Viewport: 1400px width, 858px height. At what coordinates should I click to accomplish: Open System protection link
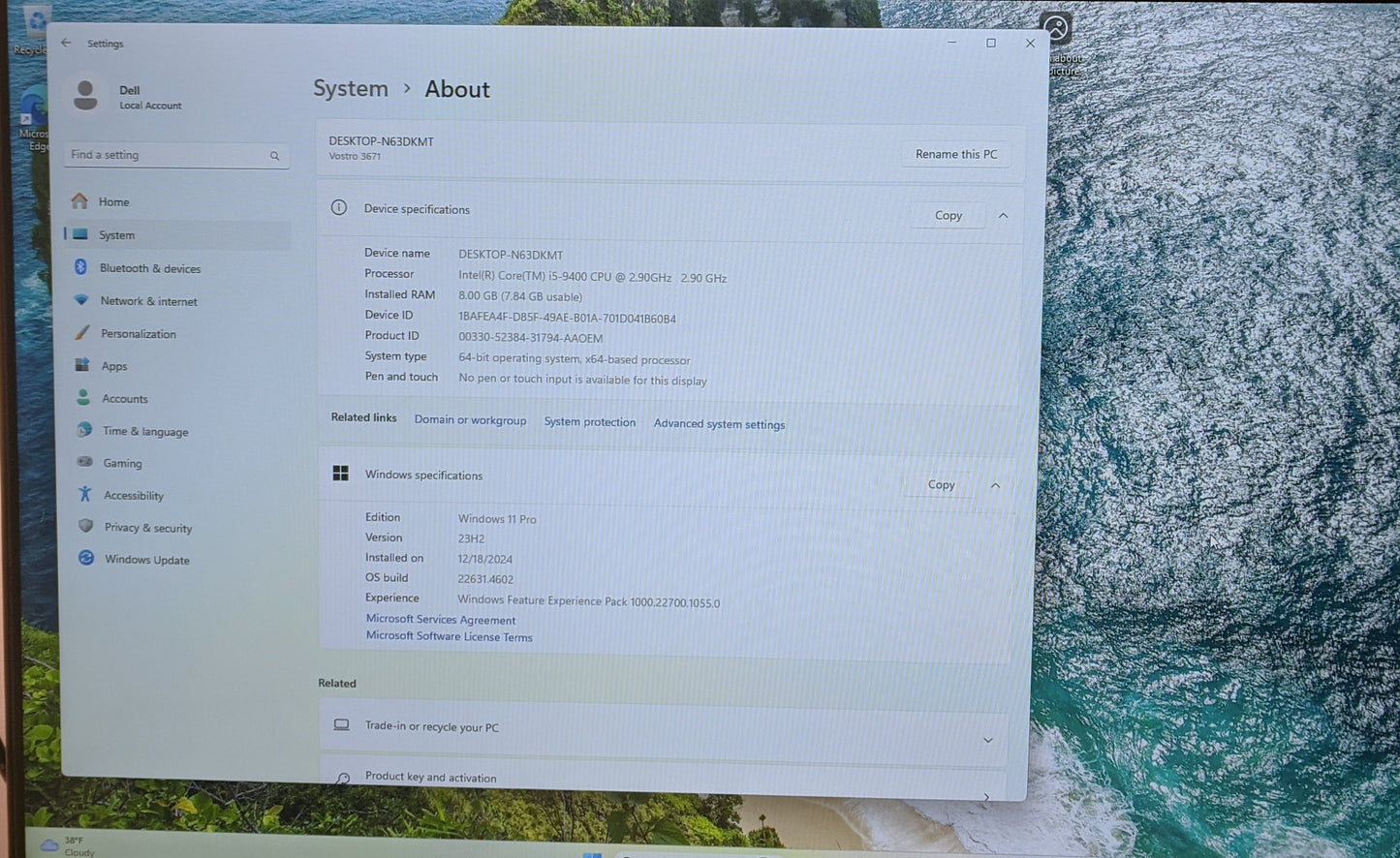tap(589, 421)
